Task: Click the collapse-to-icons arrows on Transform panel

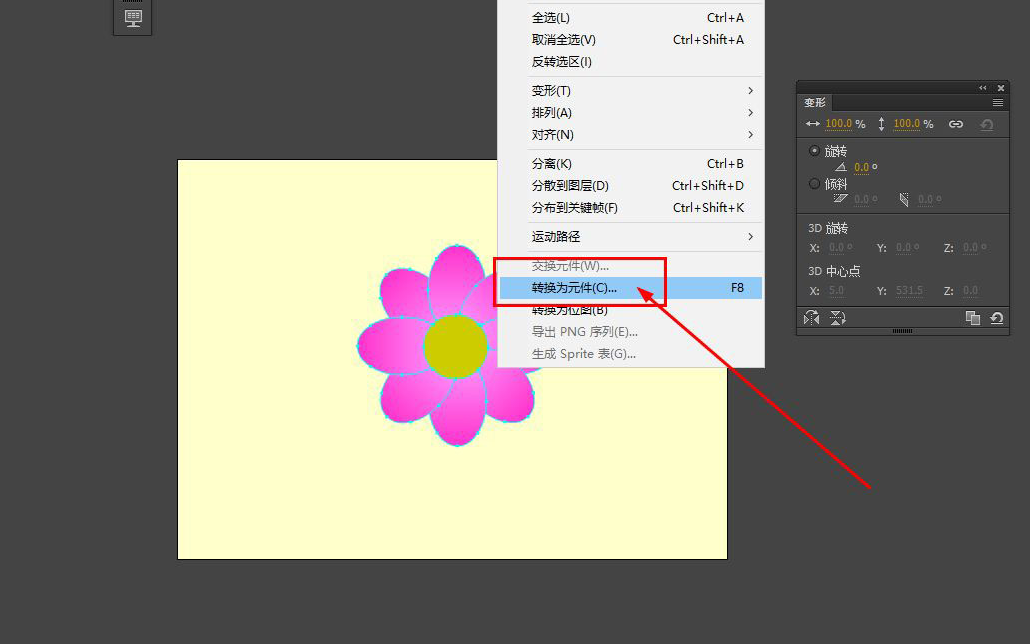Action: click(982, 87)
